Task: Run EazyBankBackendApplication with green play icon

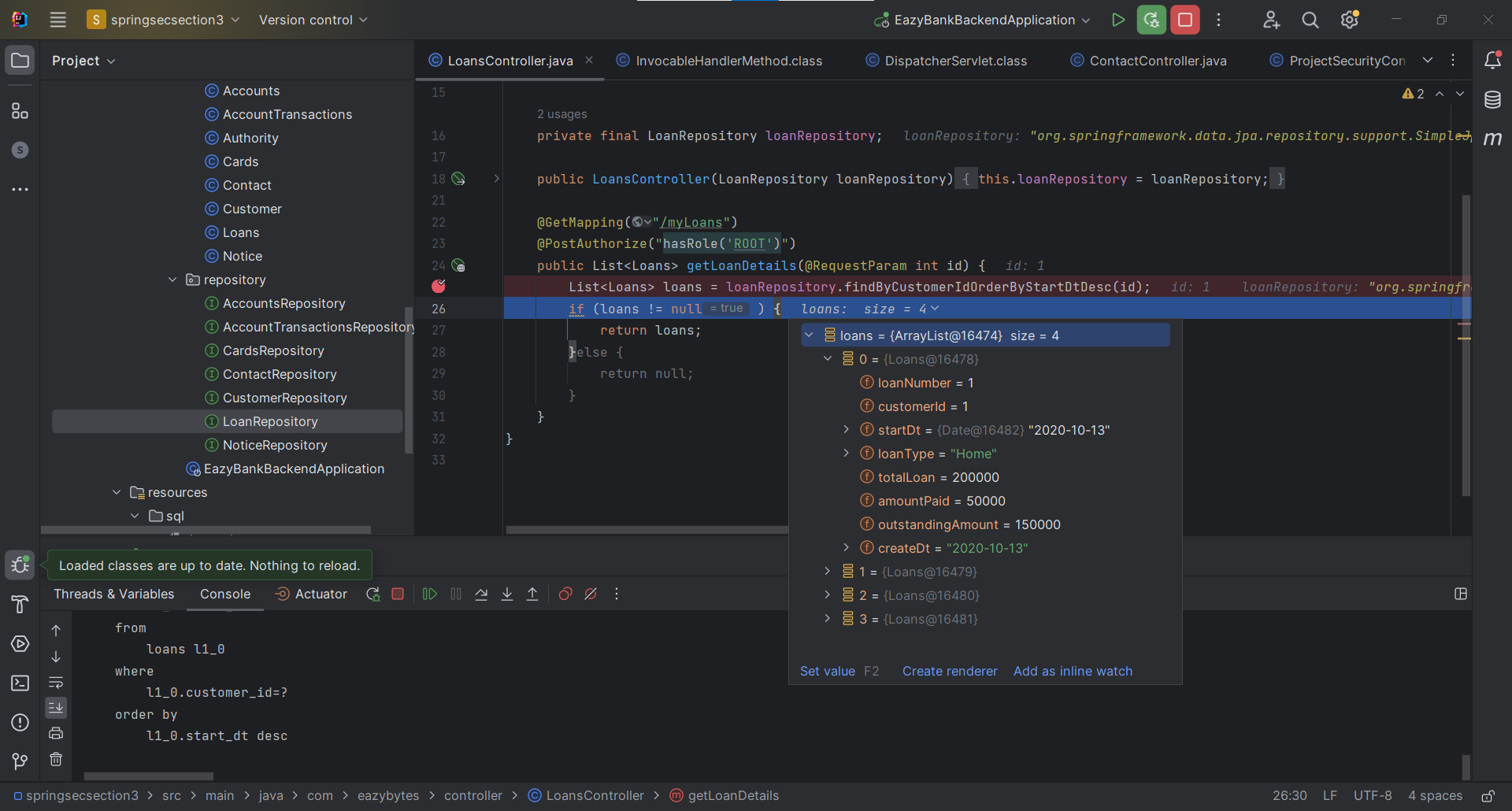Action: [x=1117, y=20]
